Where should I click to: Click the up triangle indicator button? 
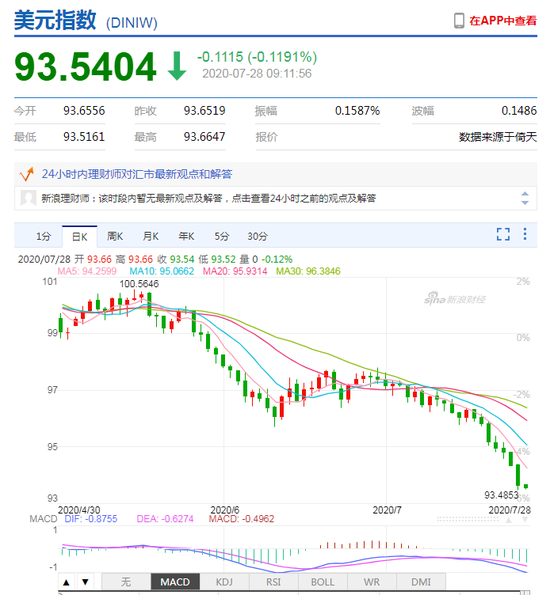66,582
